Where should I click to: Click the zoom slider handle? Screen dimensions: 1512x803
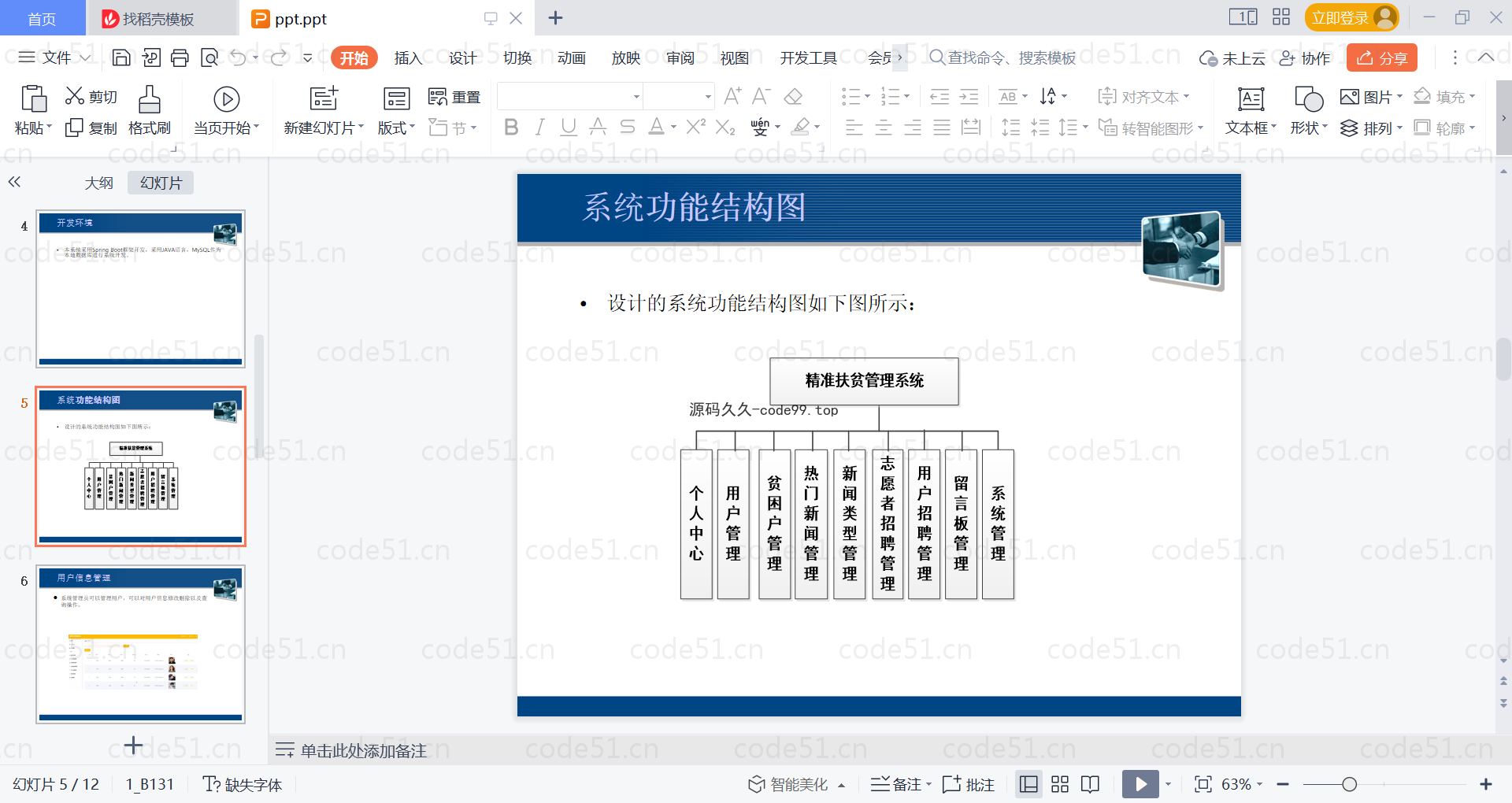point(1349,784)
